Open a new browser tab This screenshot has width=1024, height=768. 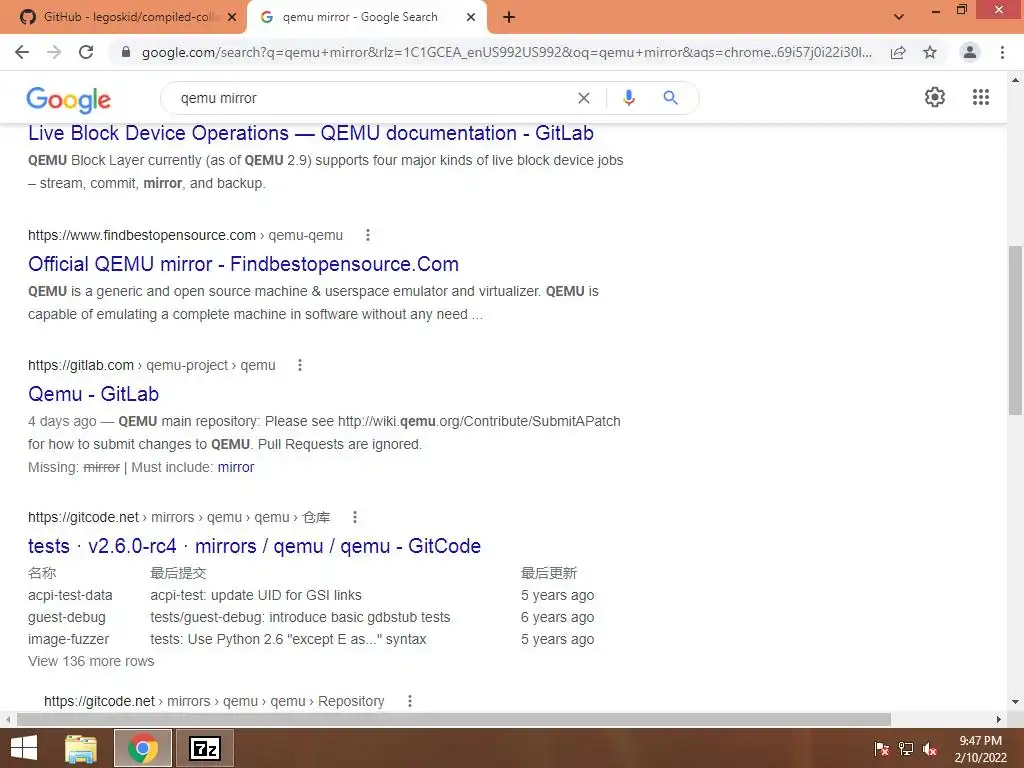click(509, 18)
